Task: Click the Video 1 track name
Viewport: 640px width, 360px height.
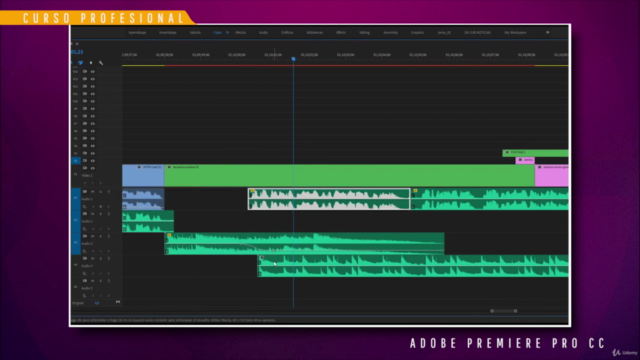Action: point(87,176)
